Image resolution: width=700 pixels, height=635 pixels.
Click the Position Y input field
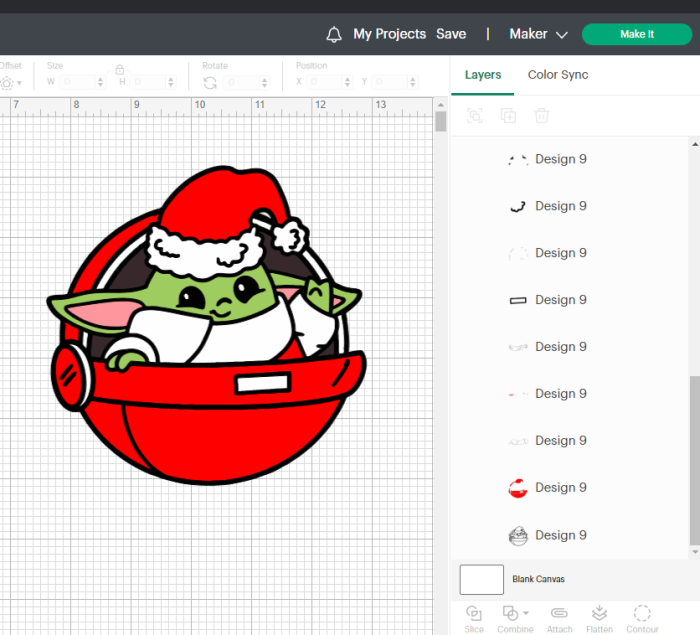point(391,82)
